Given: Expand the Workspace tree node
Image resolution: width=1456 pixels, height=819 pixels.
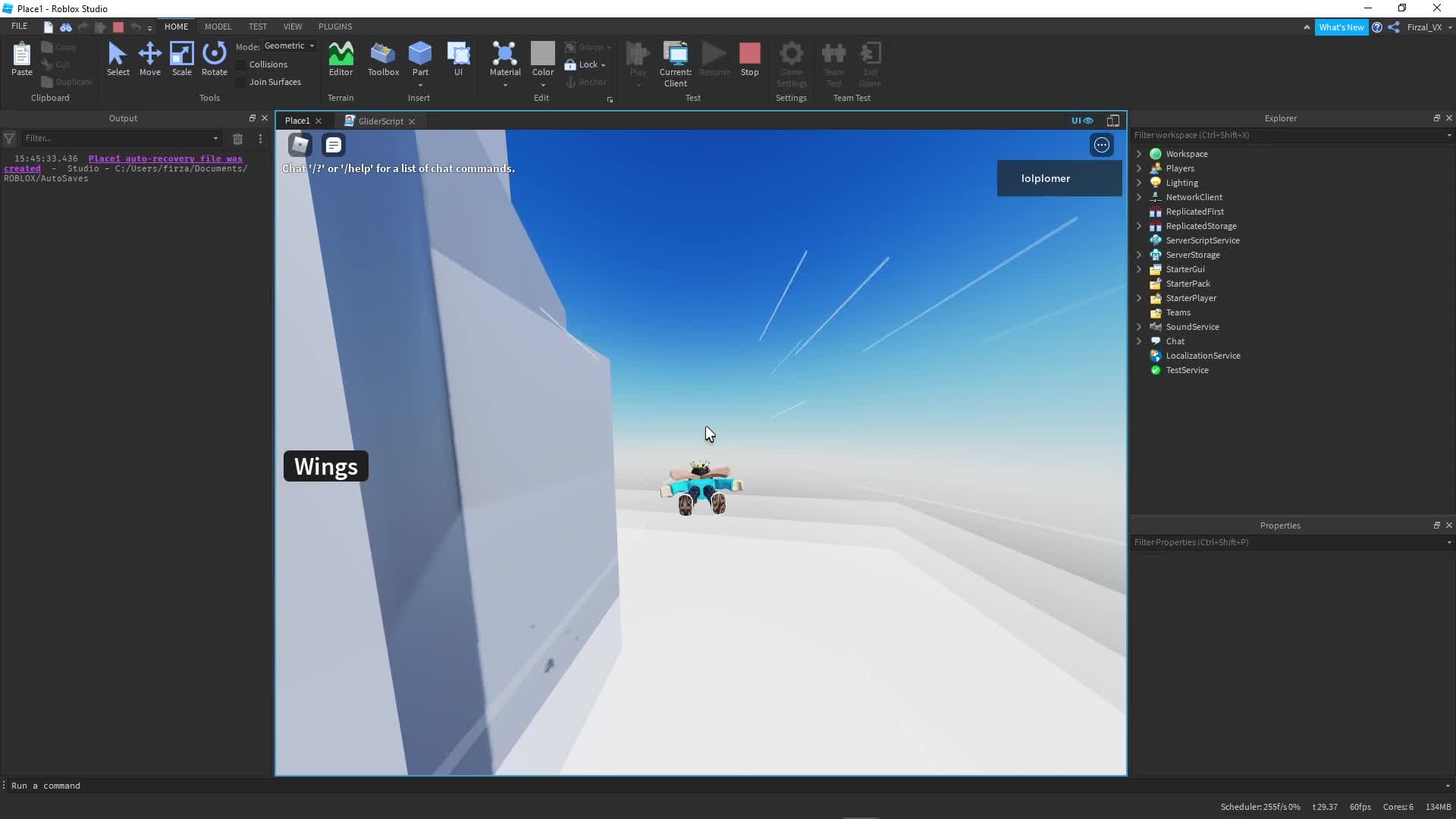Looking at the screenshot, I should 1138,154.
